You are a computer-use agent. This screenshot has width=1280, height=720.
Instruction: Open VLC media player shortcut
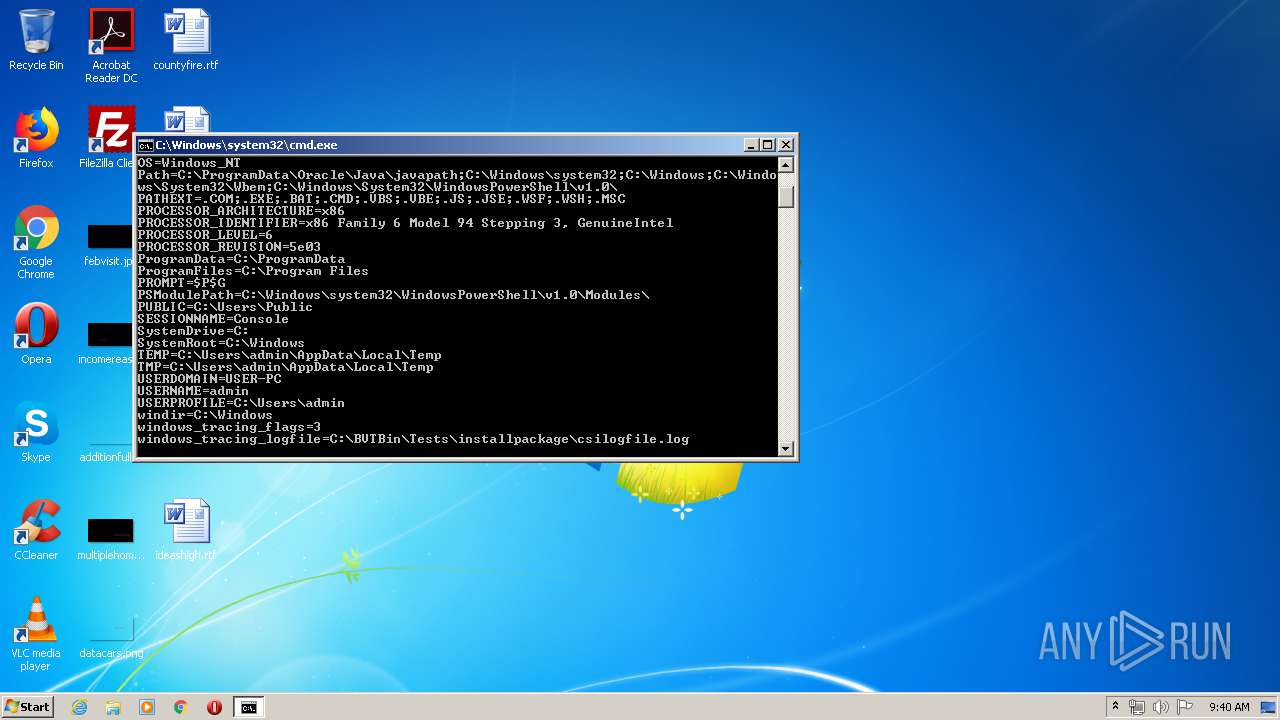click(x=36, y=634)
